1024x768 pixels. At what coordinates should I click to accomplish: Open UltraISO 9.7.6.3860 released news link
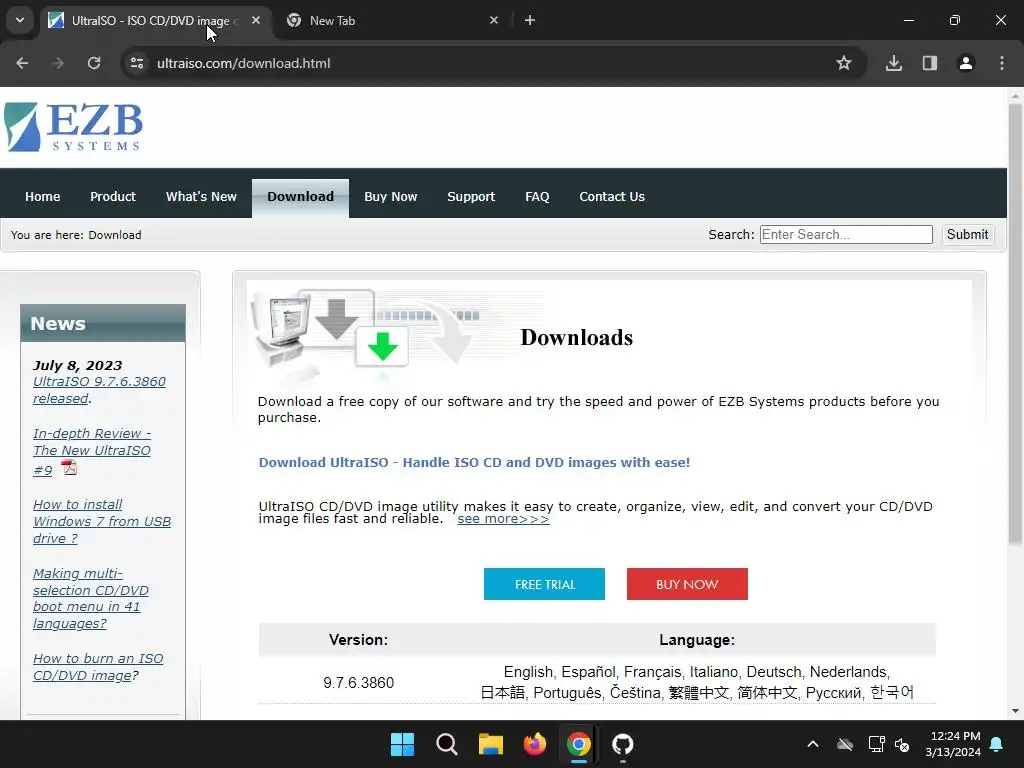pyautogui.click(x=99, y=390)
